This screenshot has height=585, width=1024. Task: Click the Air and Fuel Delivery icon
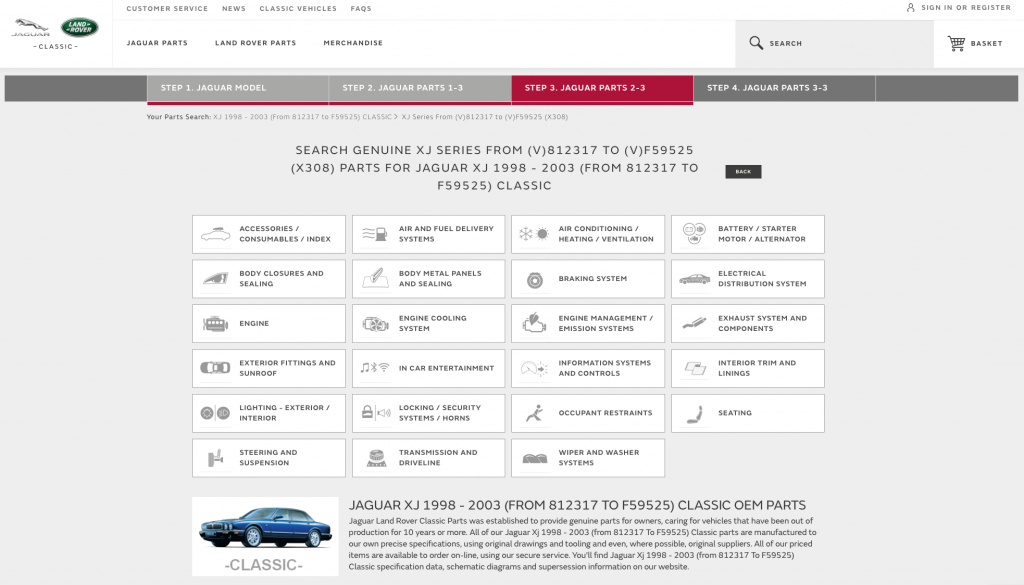click(x=375, y=234)
